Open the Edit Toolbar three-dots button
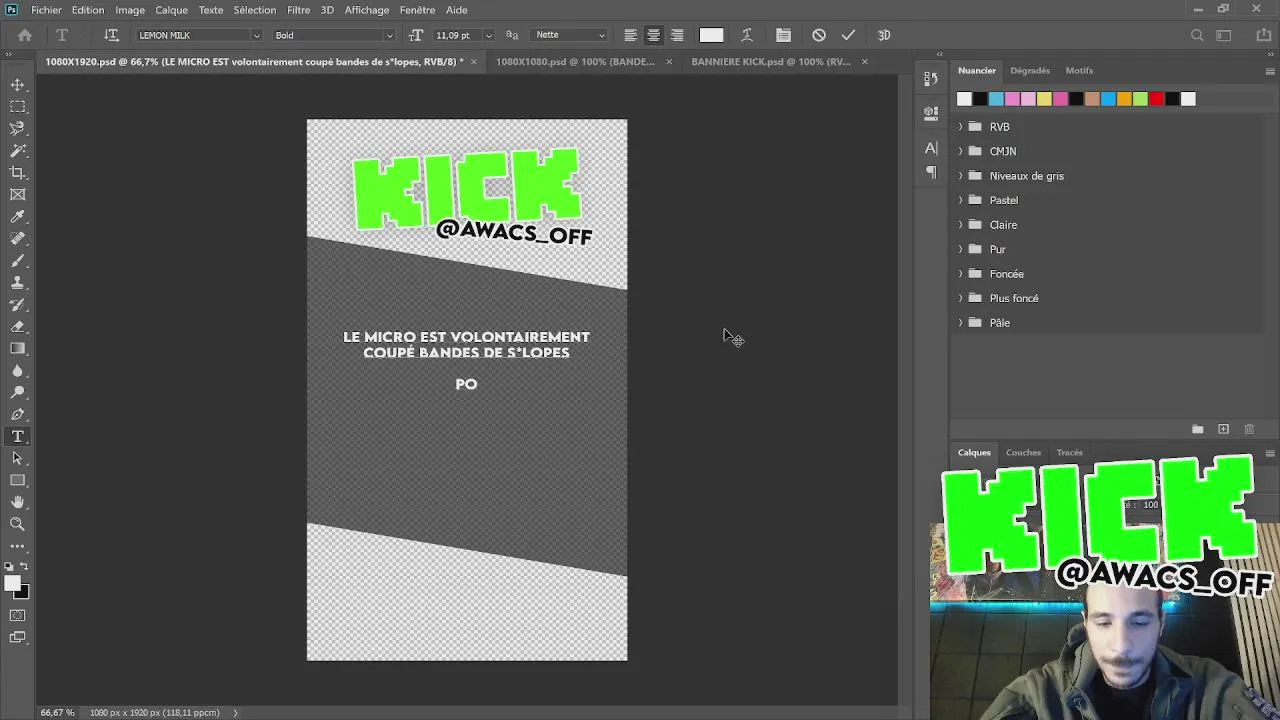1280x720 pixels. click(17, 546)
